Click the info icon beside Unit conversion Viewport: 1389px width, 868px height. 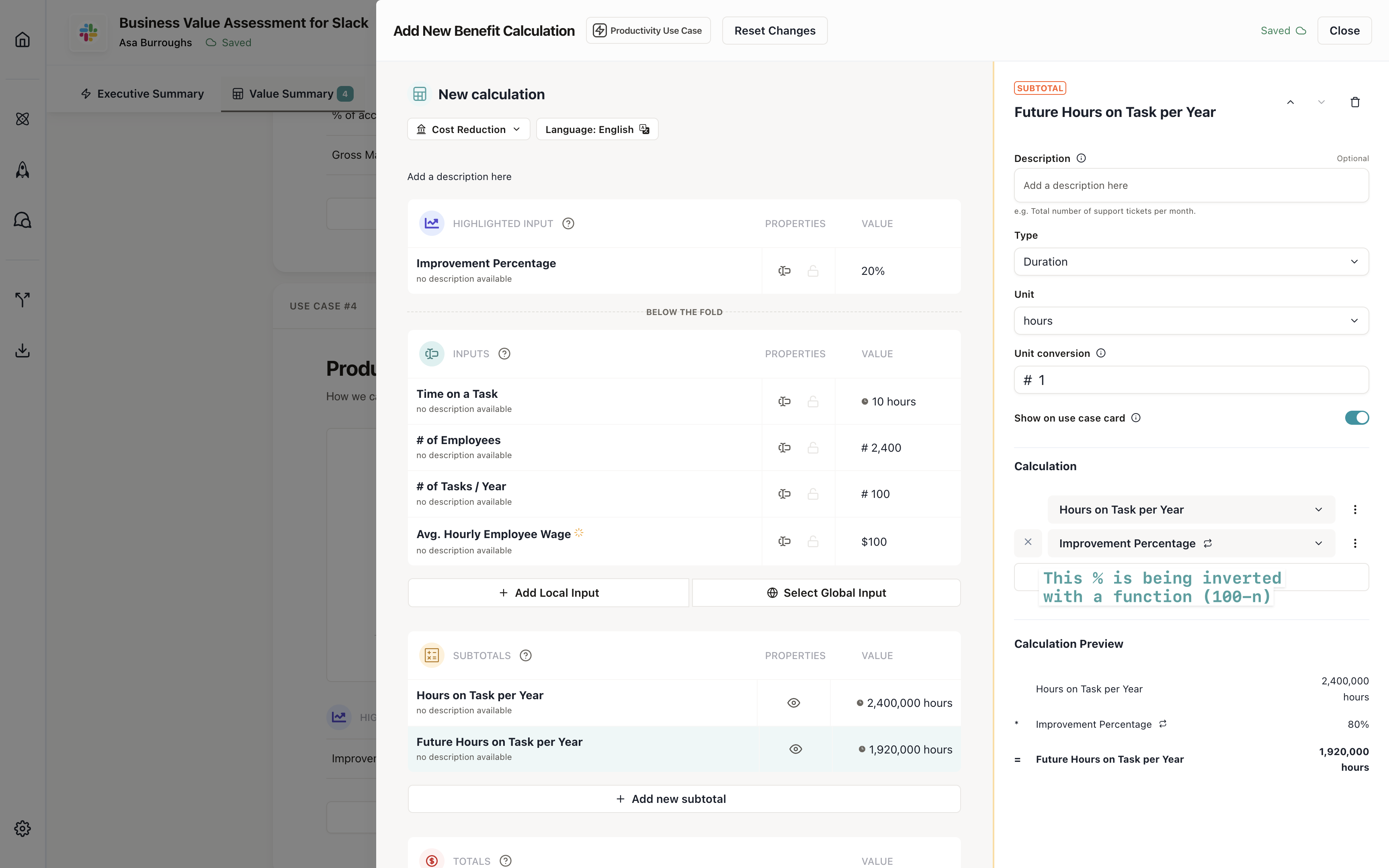[x=1101, y=353]
